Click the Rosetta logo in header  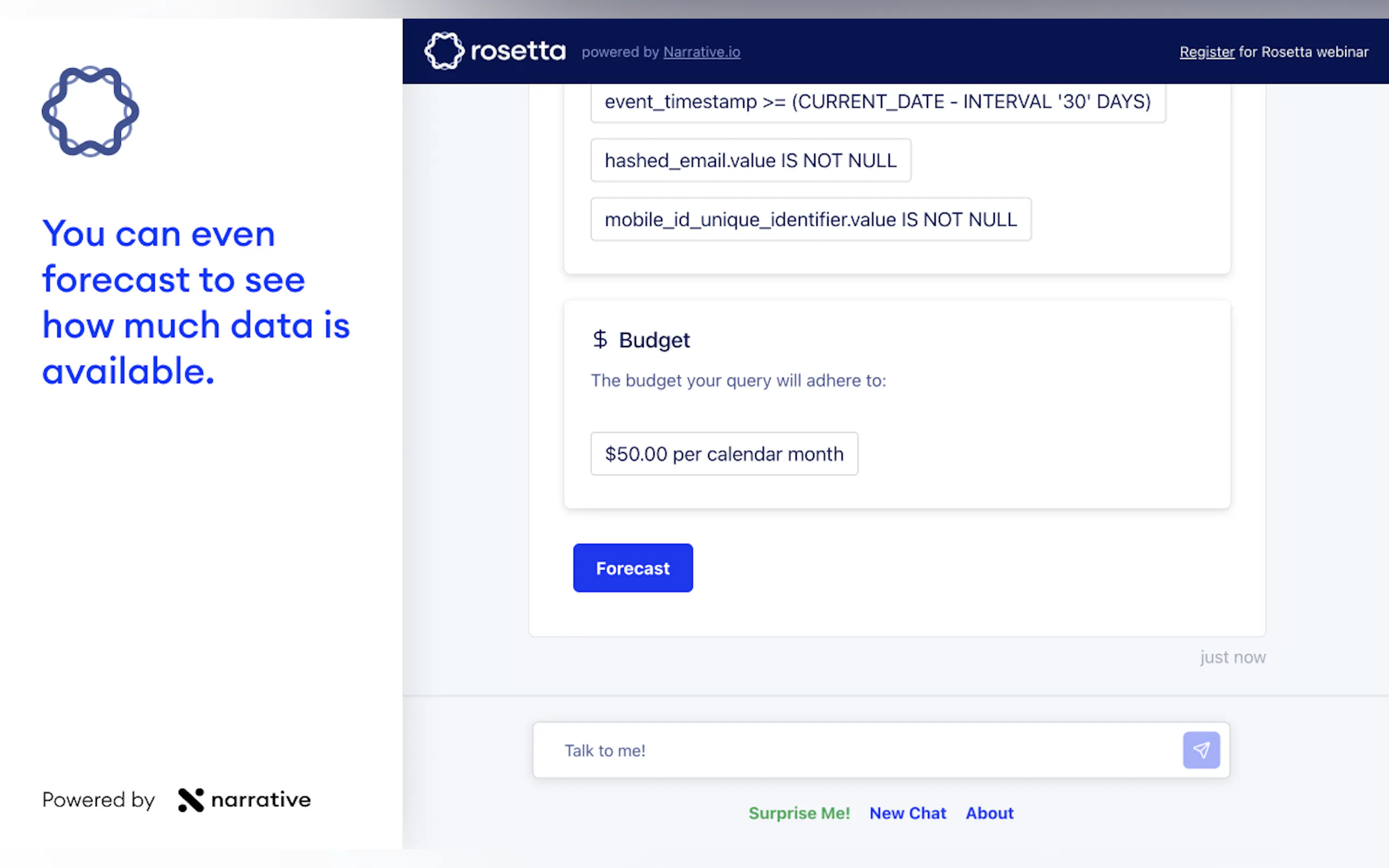444,51
